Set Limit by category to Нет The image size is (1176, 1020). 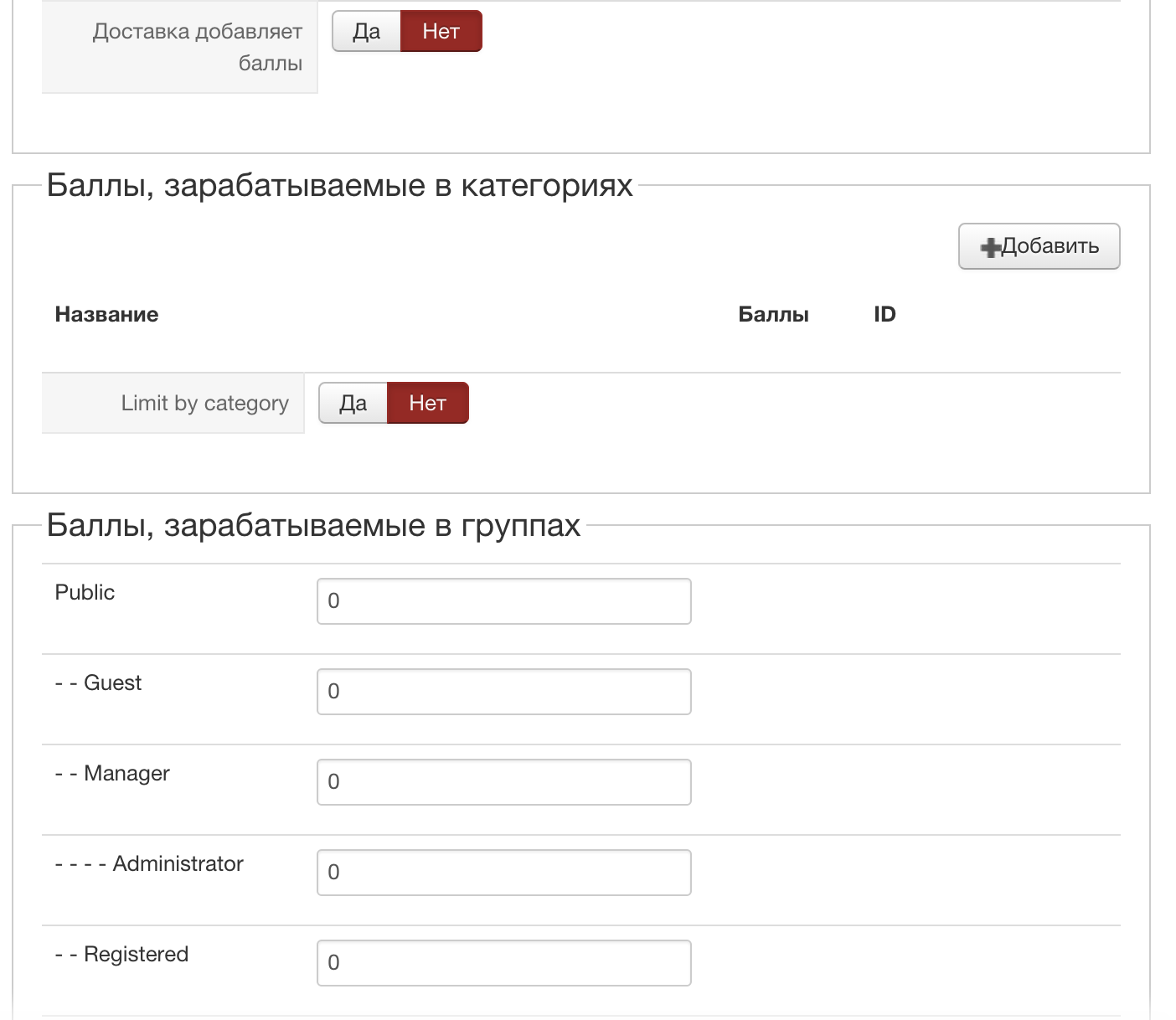(427, 404)
